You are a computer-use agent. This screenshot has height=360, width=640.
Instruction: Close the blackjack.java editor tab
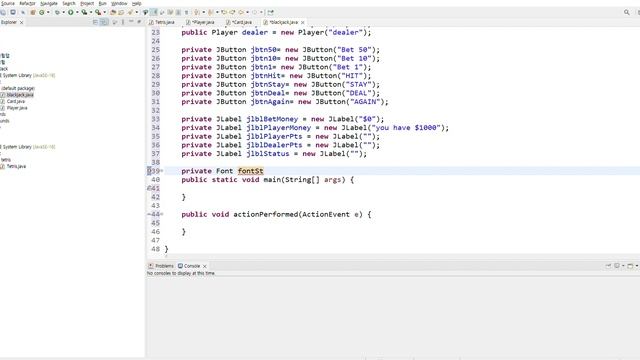[x=302, y=22]
